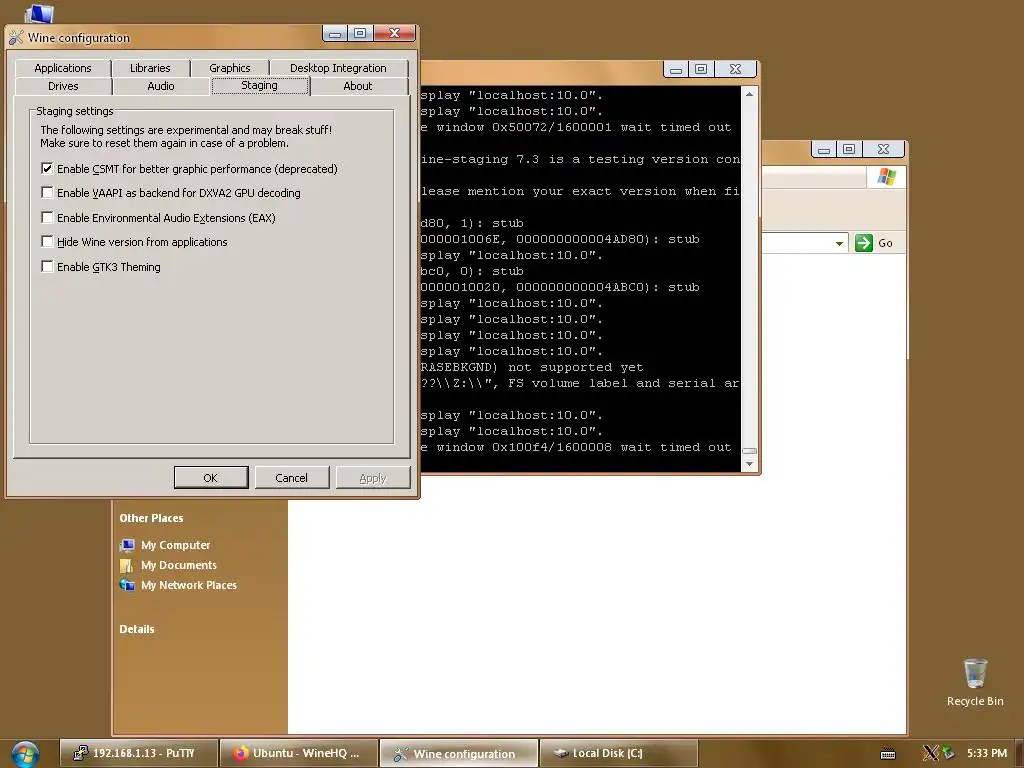Maximize the terminal window
The image size is (1024, 768).
(x=701, y=69)
